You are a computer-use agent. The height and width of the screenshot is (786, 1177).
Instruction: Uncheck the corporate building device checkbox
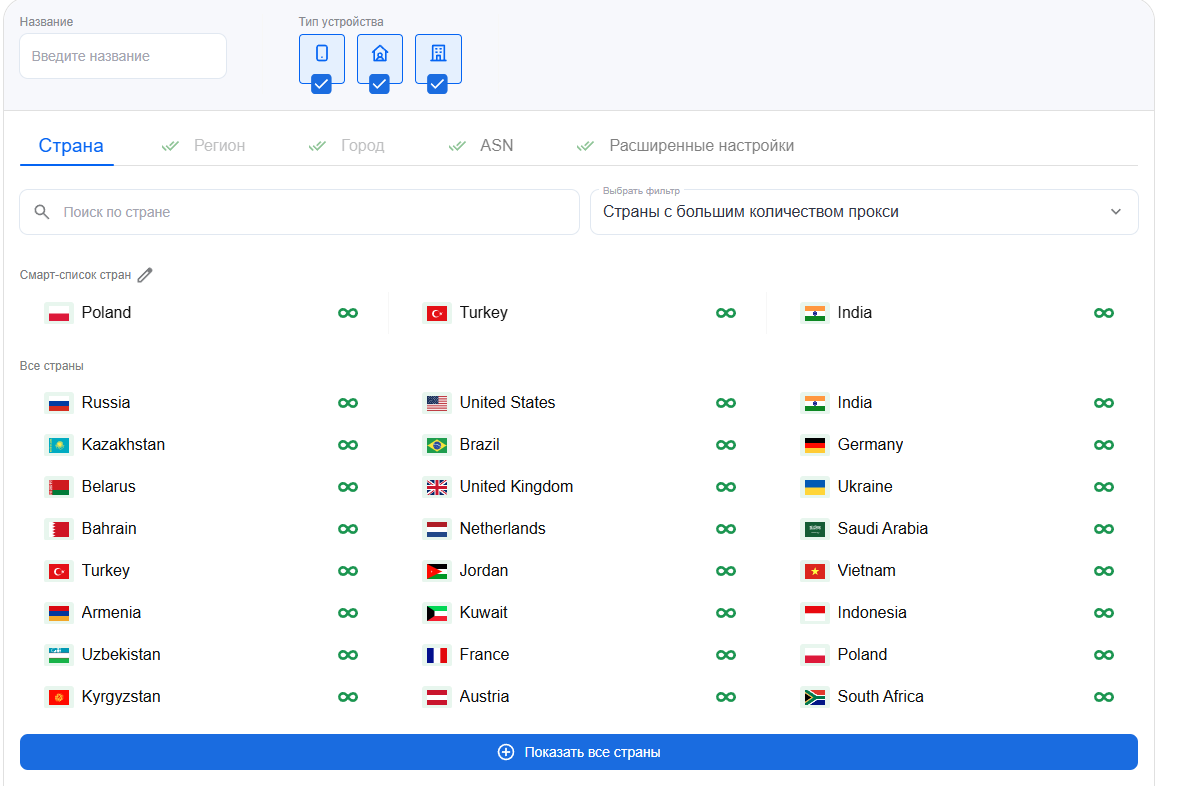(x=438, y=84)
